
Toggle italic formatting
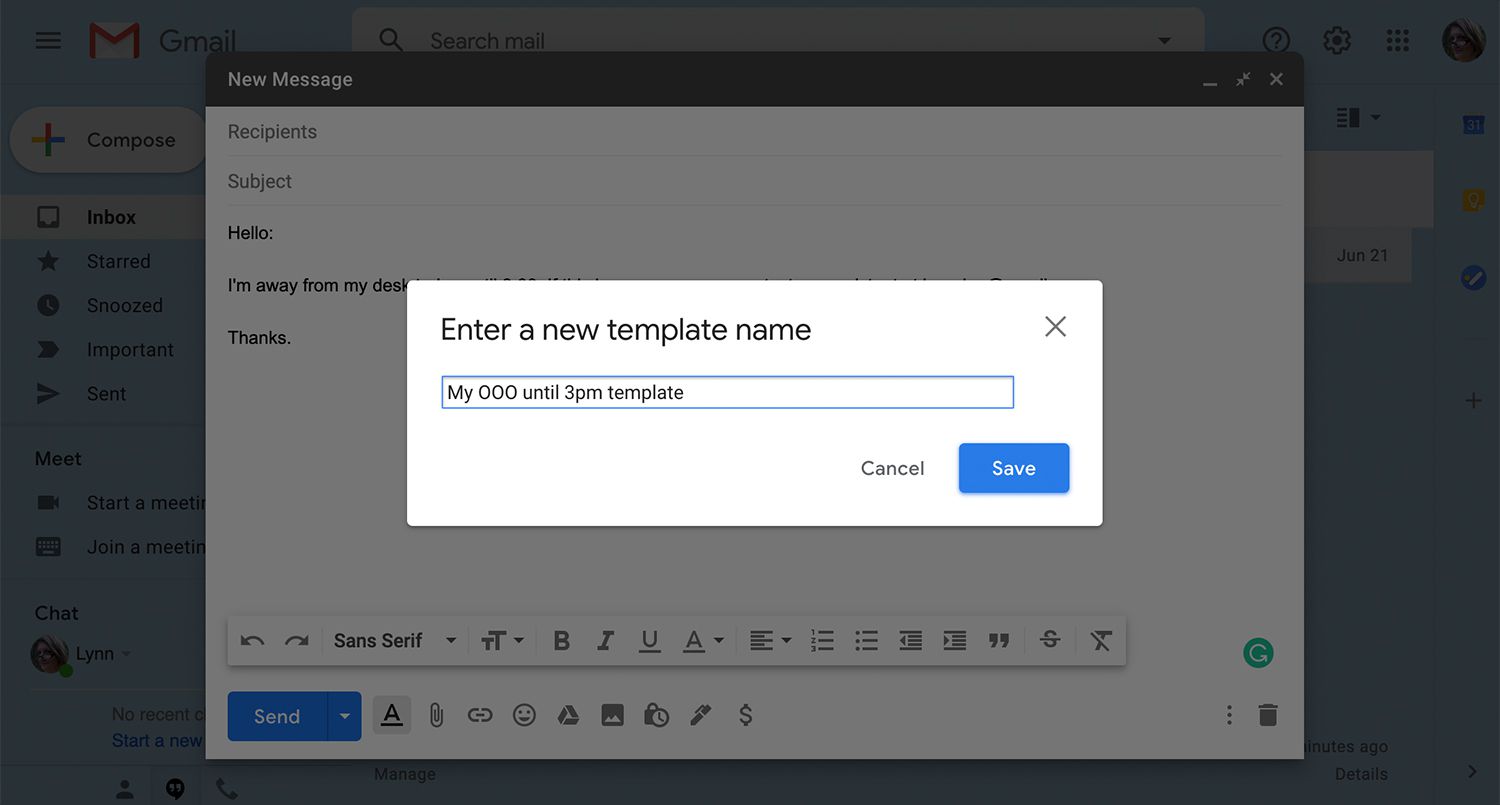point(605,641)
